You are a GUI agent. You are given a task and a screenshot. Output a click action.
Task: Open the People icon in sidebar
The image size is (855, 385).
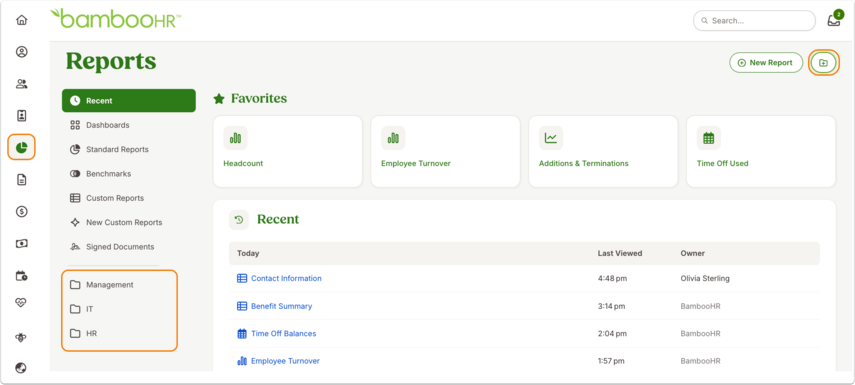[21, 84]
